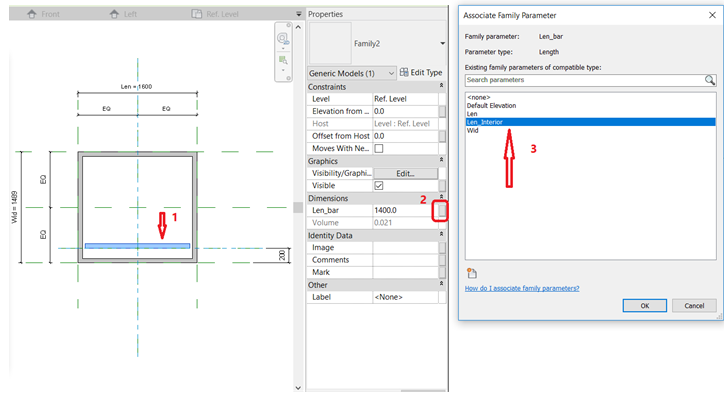Select the blue bar element in the drawing
The width and height of the screenshot is (728, 393).
[x=137, y=246]
